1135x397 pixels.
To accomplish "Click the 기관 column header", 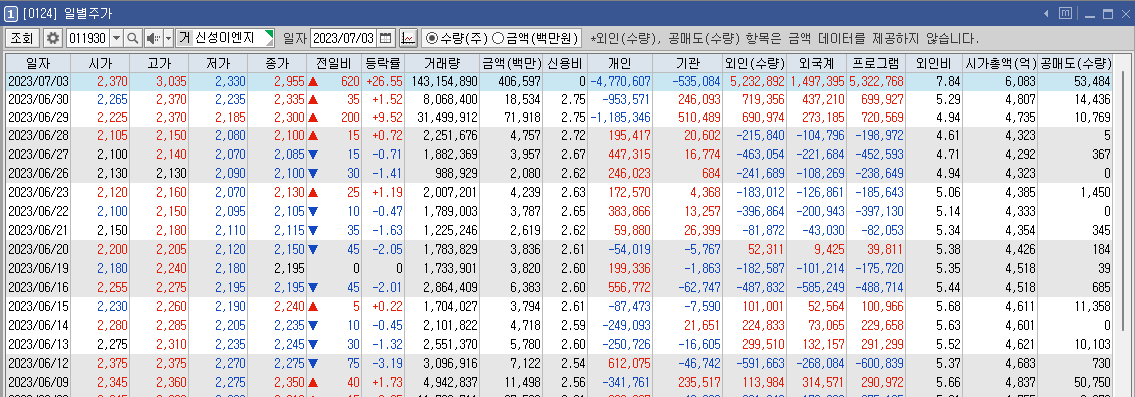I will point(687,63).
